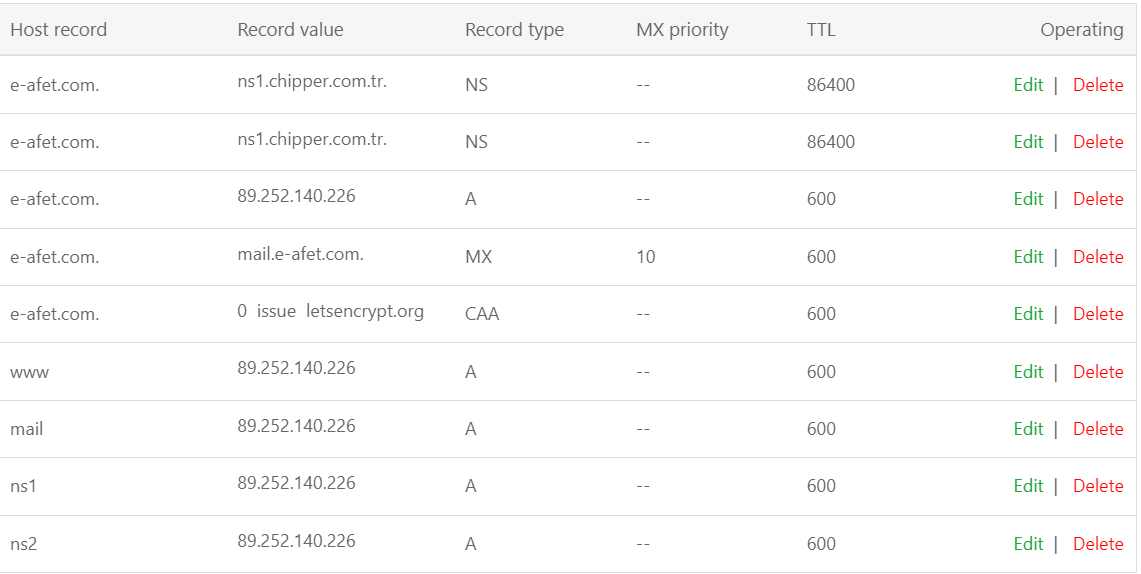Delete the MX record with priority 10

(x=1098, y=257)
